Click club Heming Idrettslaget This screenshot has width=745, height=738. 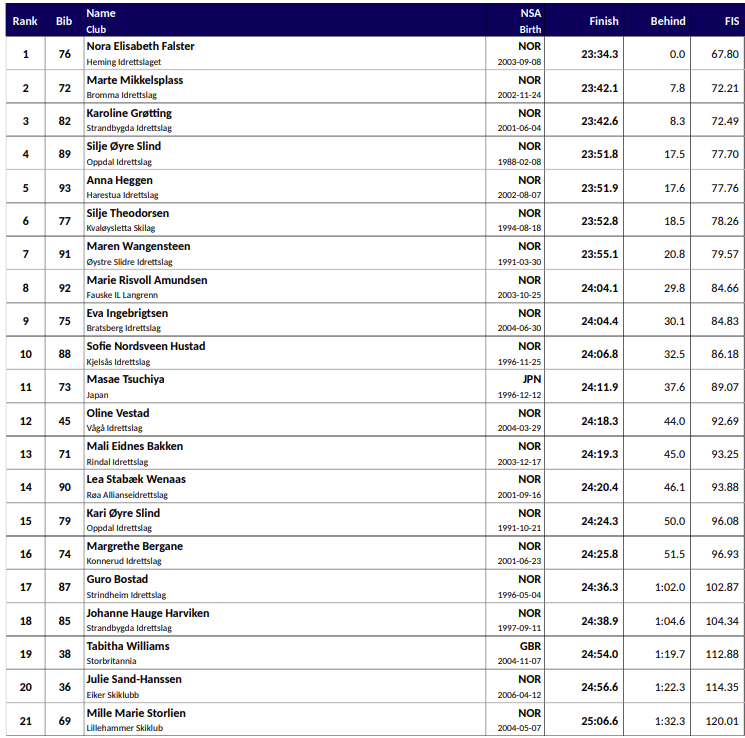[x=124, y=62]
